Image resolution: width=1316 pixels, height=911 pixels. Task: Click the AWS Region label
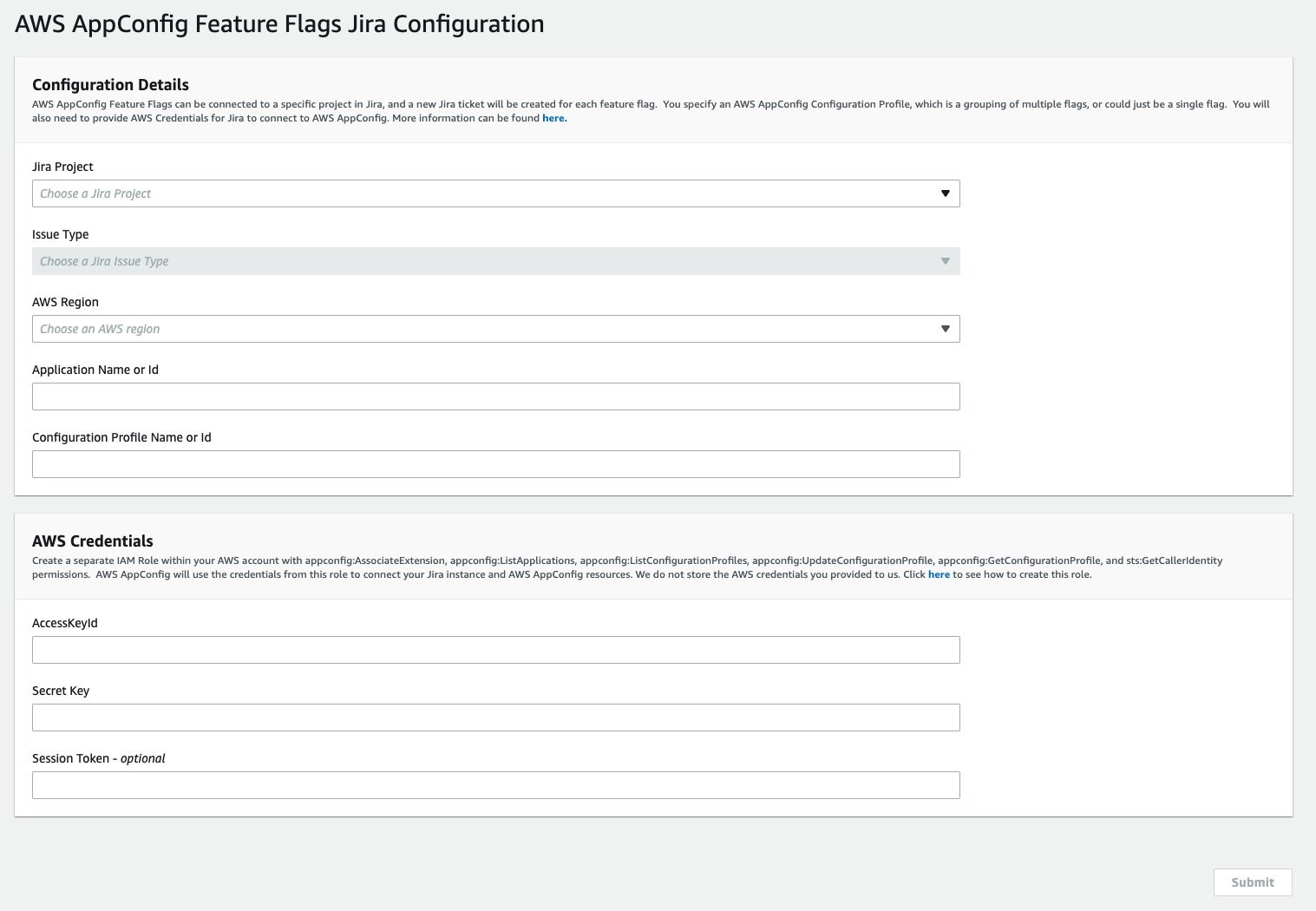(65, 302)
